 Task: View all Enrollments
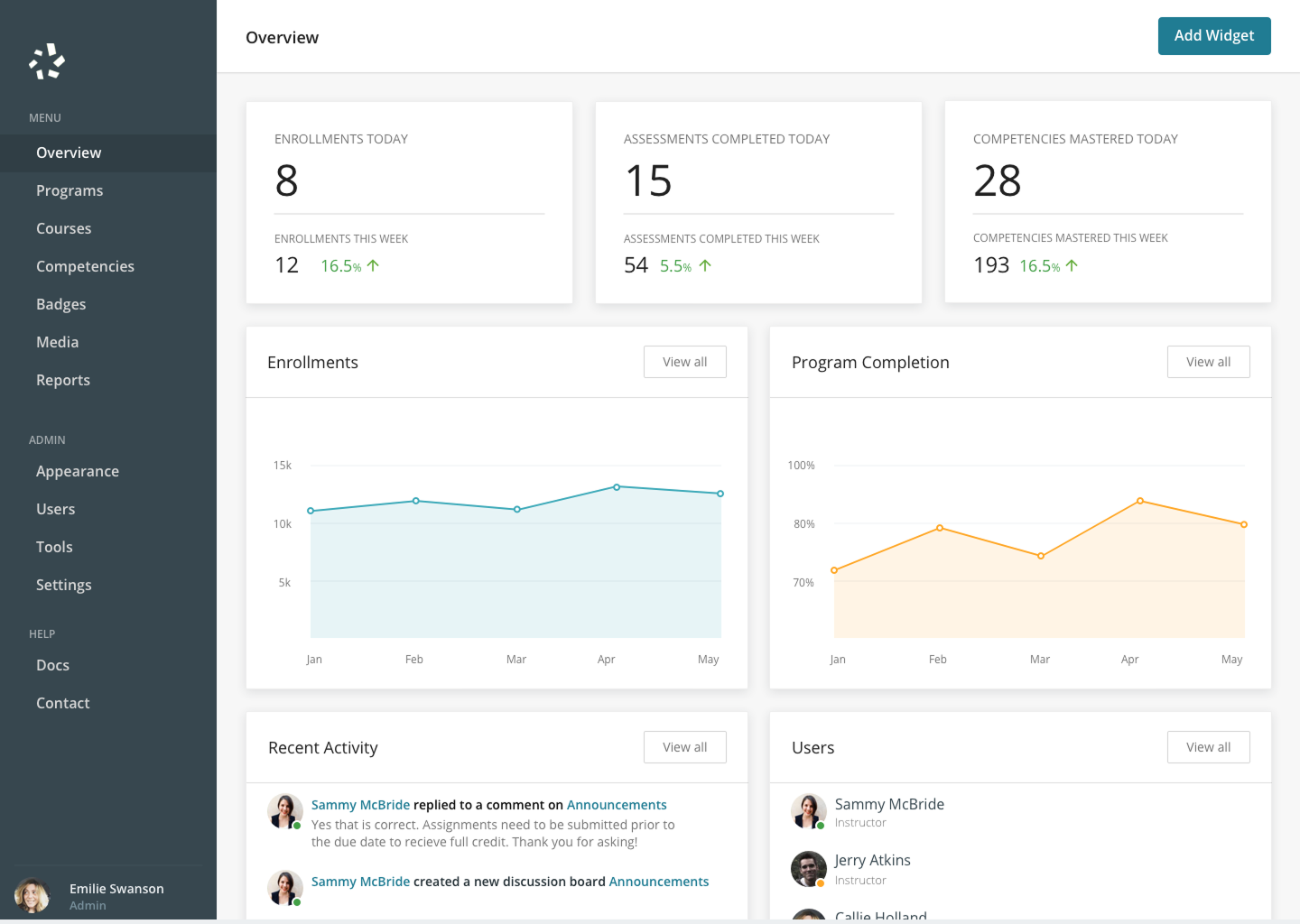click(x=685, y=362)
